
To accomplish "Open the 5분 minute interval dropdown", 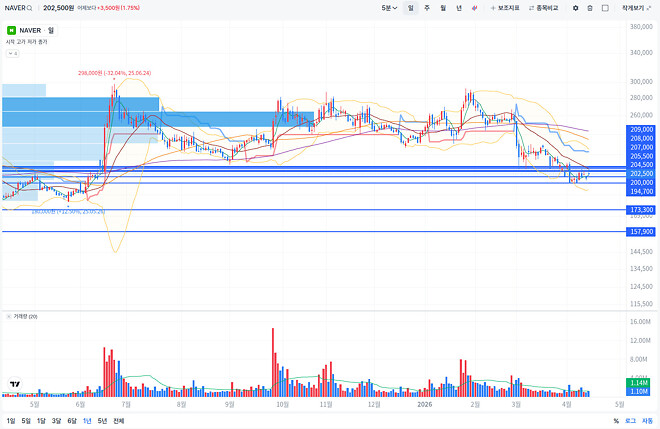I will point(389,8).
